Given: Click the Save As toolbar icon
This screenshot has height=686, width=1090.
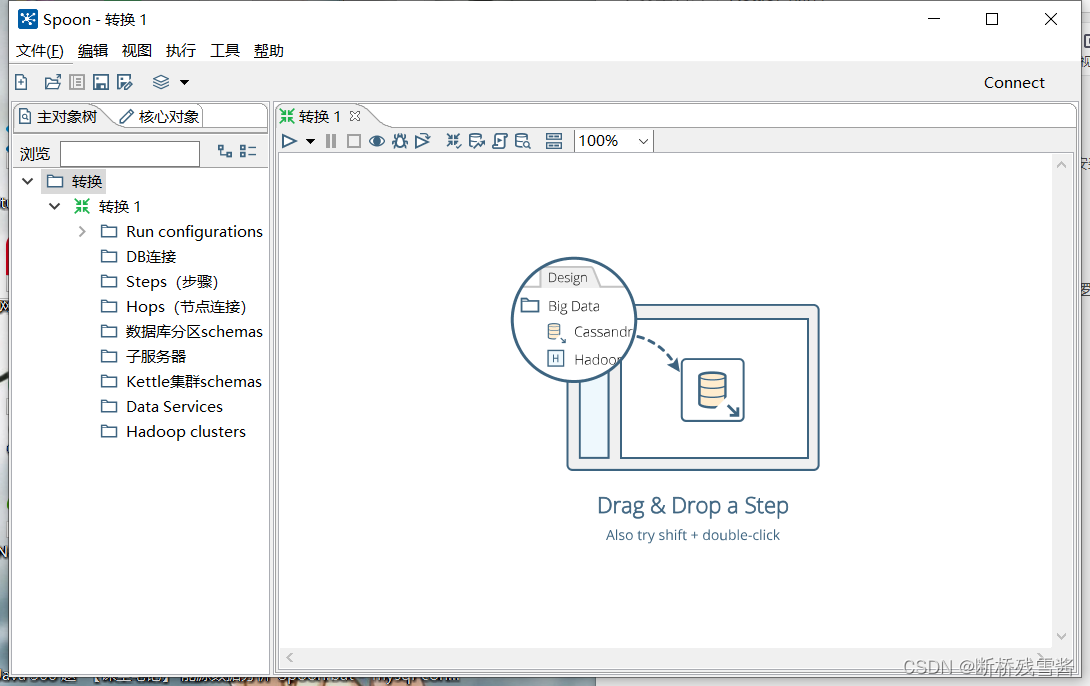Looking at the screenshot, I should 124,82.
